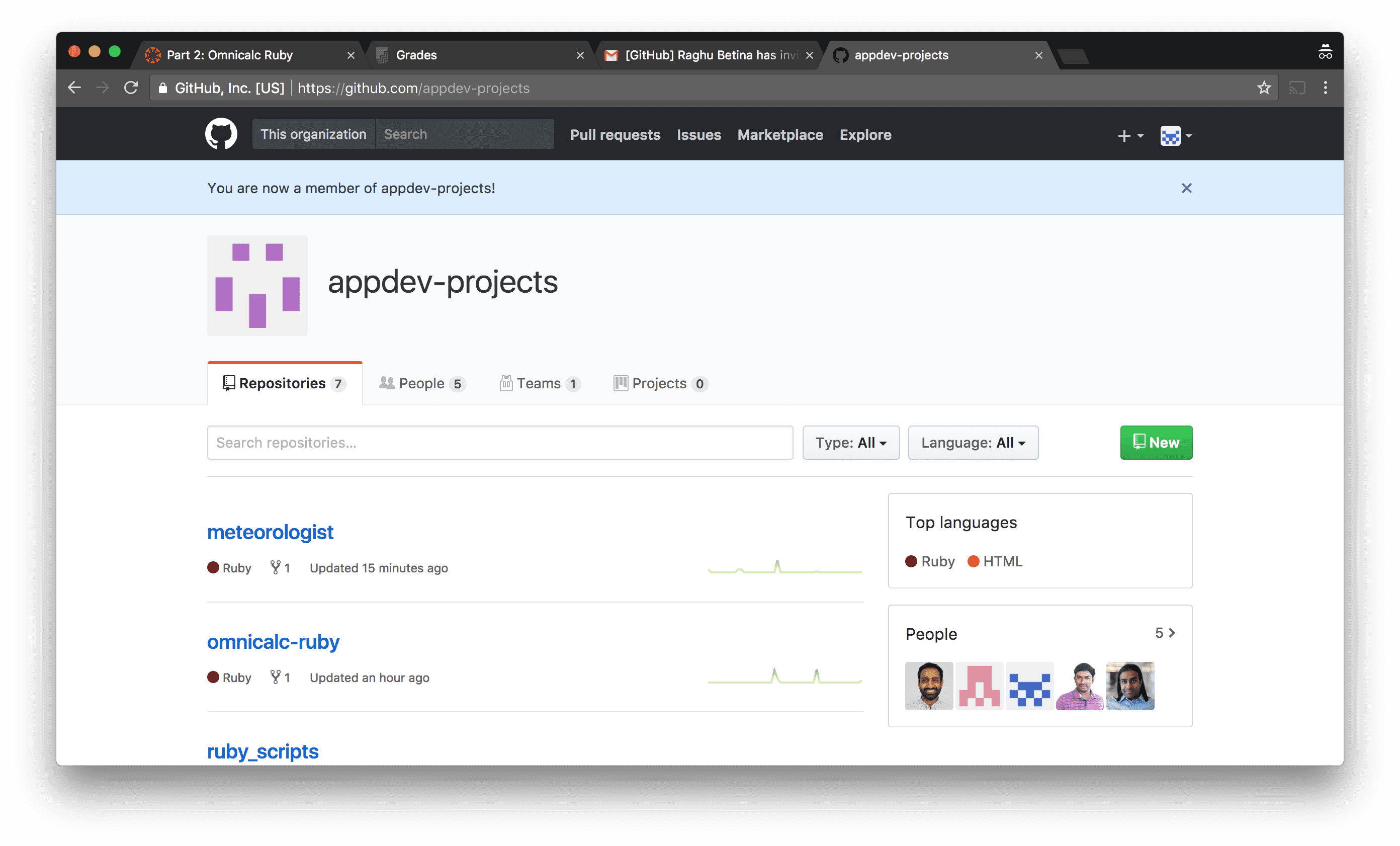Image resolution: width=1400 pixels, height=846 pixels.
Task: View meteorologist commit activity graph
Action: (784, 567)
